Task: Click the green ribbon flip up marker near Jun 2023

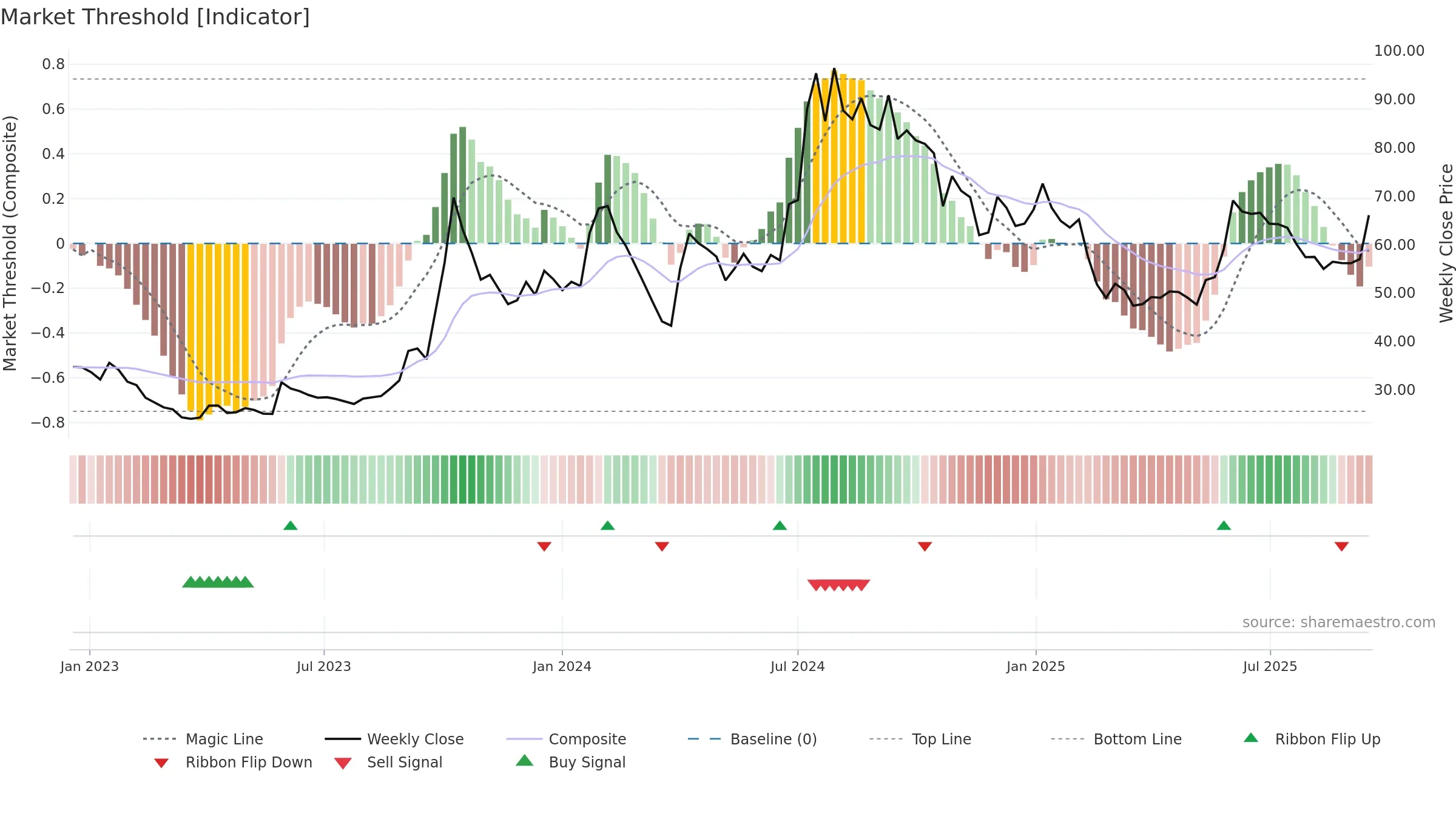Action: (291, 525)
